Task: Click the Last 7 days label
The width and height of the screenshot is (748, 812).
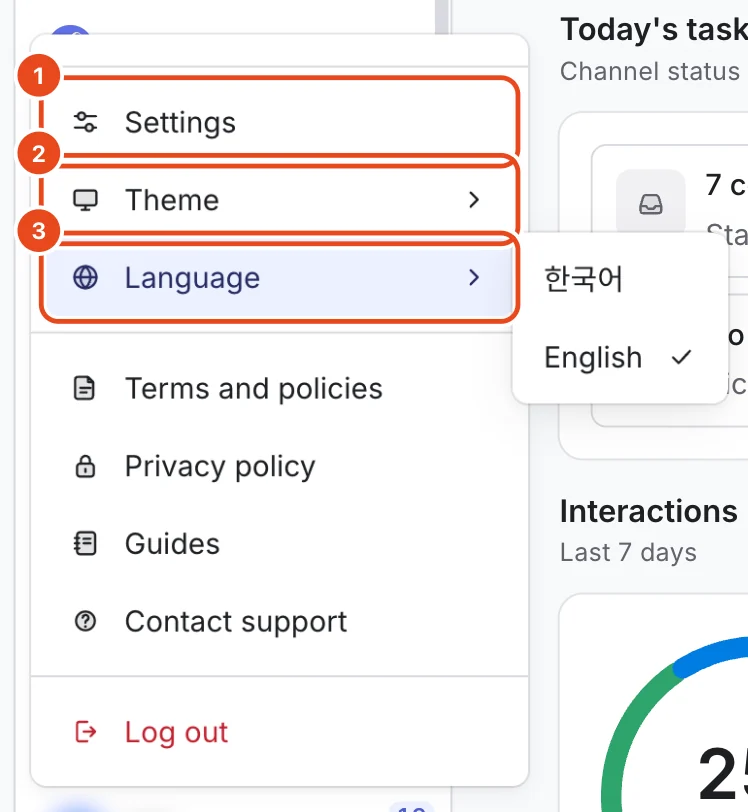Action: (x=628, y=552)
